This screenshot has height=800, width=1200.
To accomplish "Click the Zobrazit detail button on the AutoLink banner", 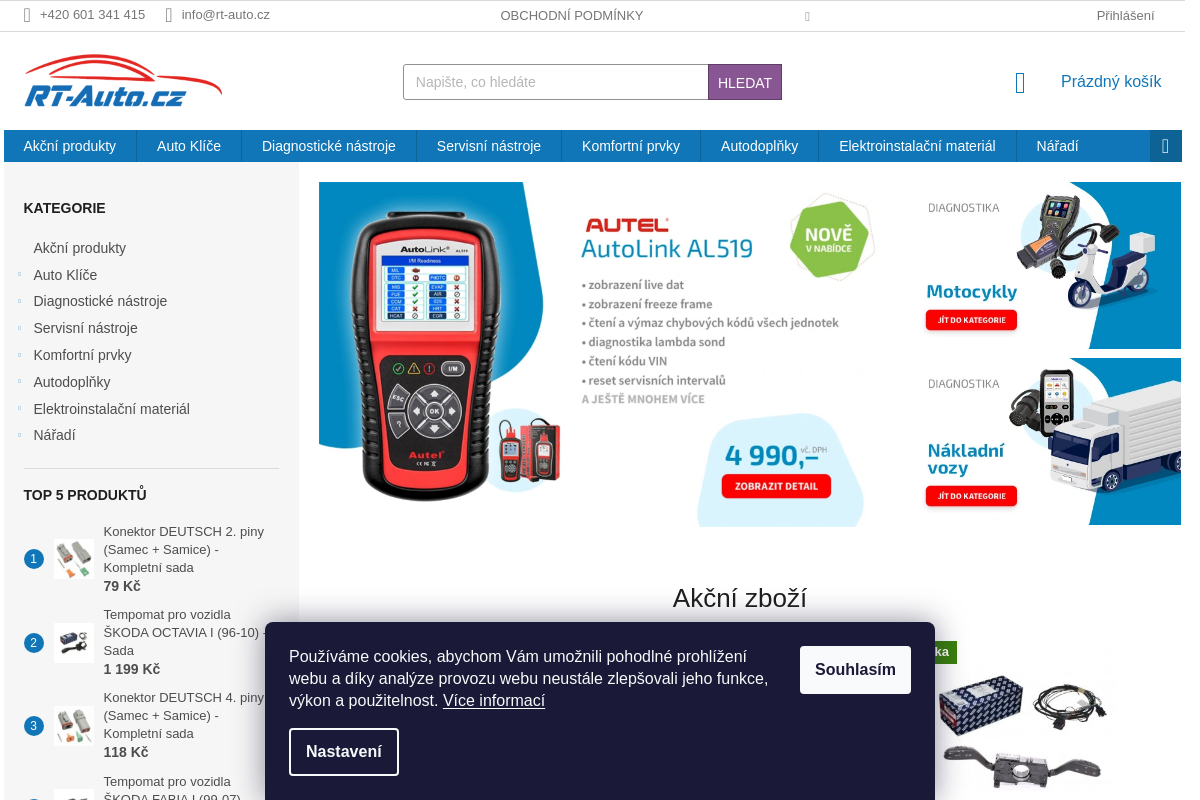I will coord(777,487).
